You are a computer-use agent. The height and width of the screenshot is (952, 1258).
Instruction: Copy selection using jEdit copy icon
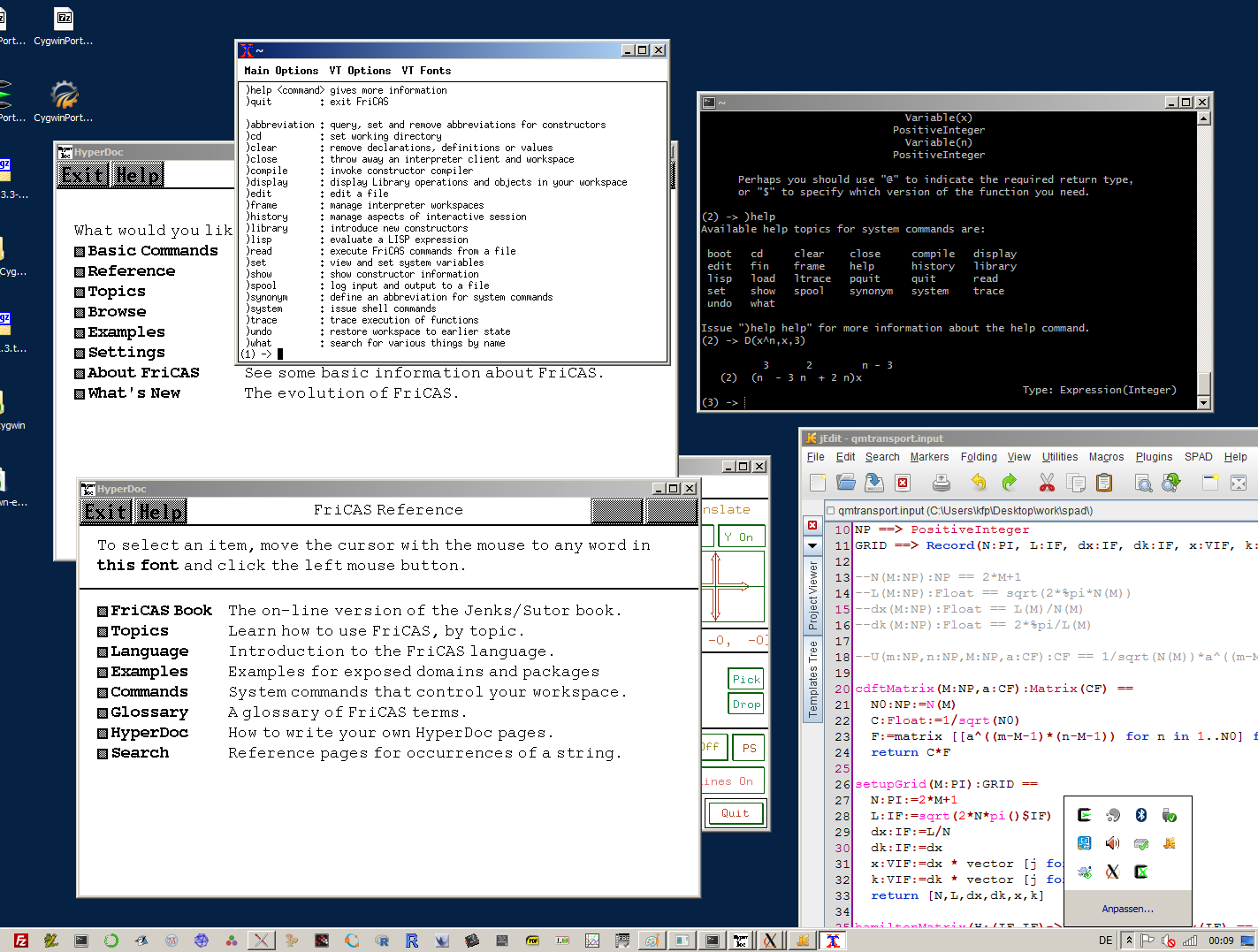1076,483
